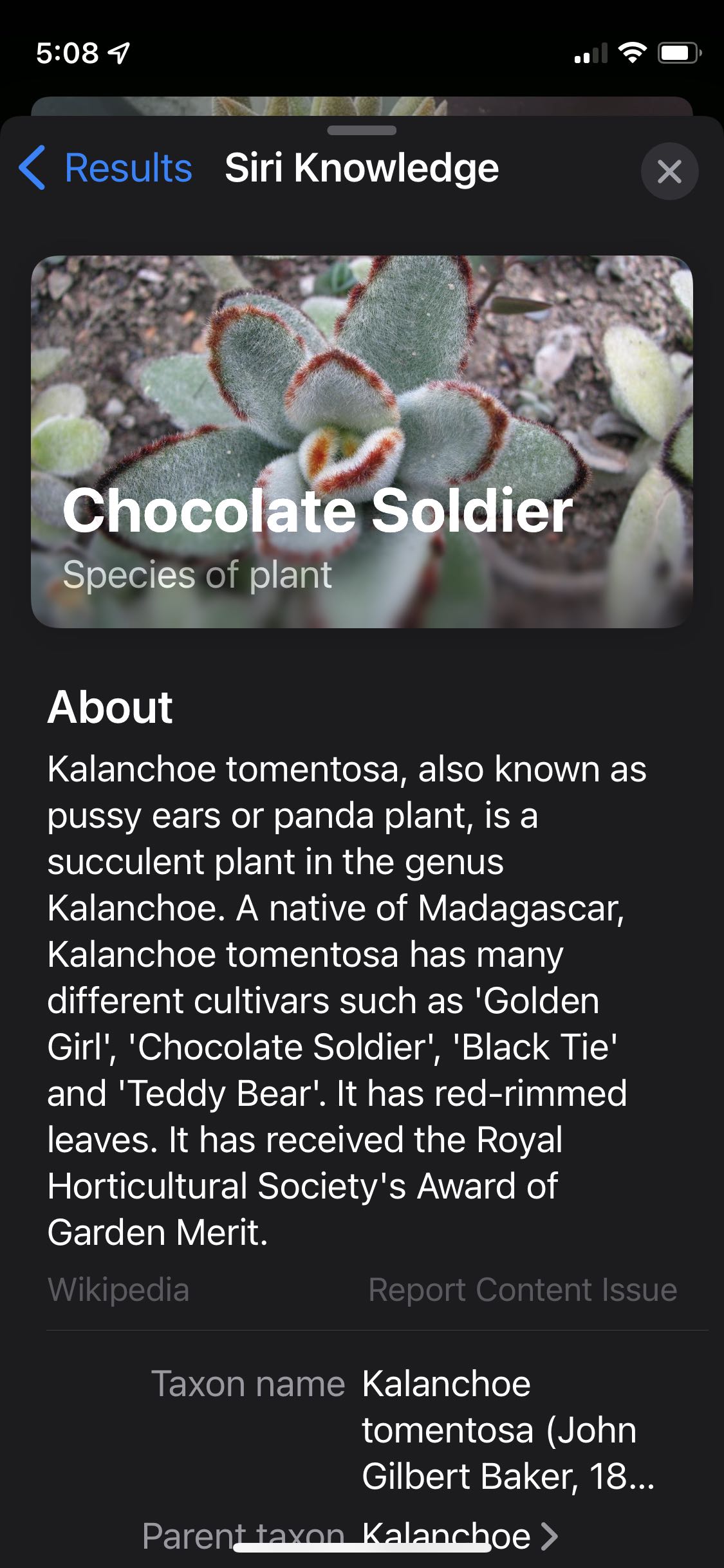The width and height of the screenshot is (724, 1568).
Task: Tap the location arrow in status bar
Action: tap(119, 53)
